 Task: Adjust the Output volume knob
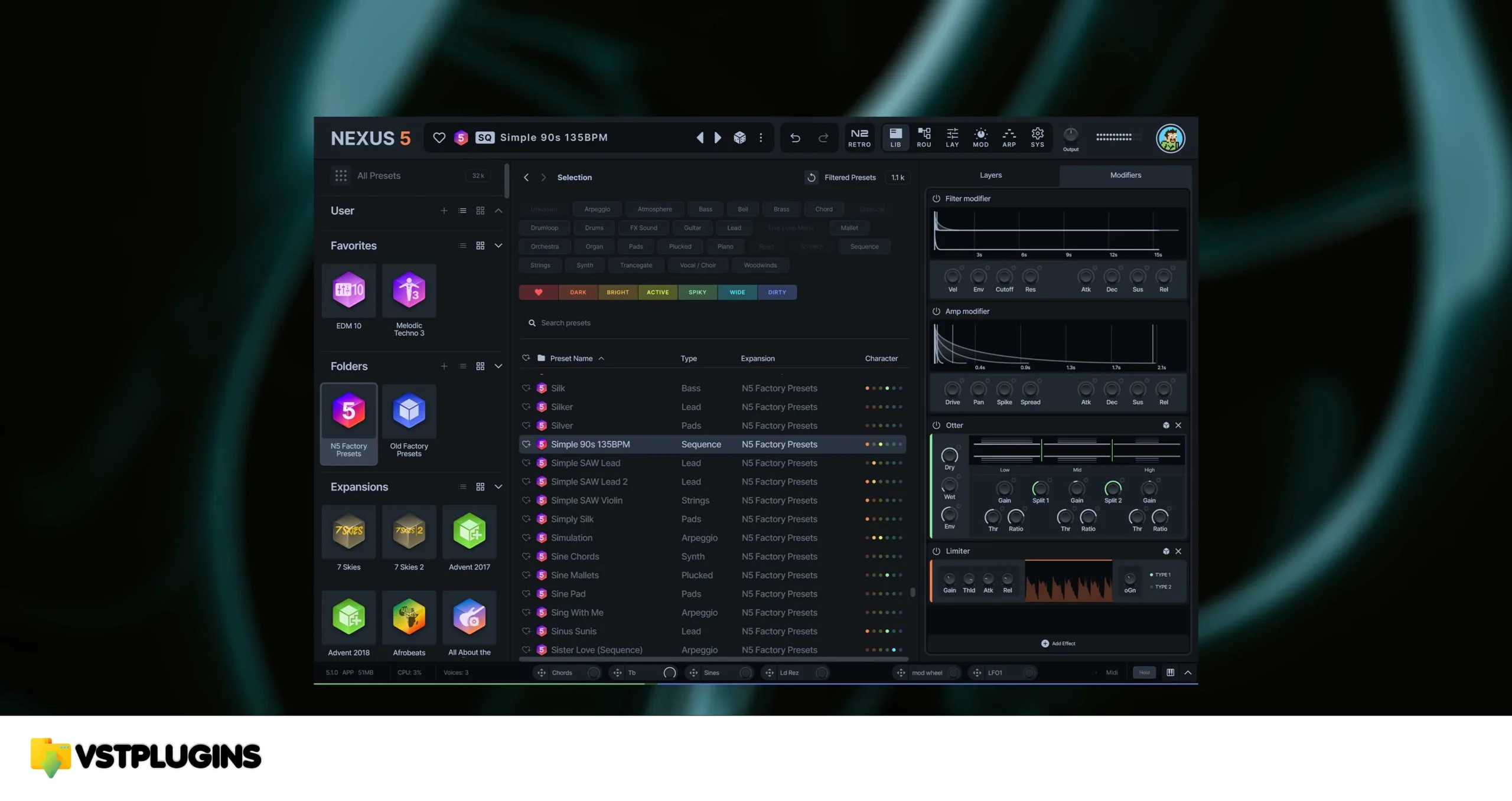(1070, 135)
